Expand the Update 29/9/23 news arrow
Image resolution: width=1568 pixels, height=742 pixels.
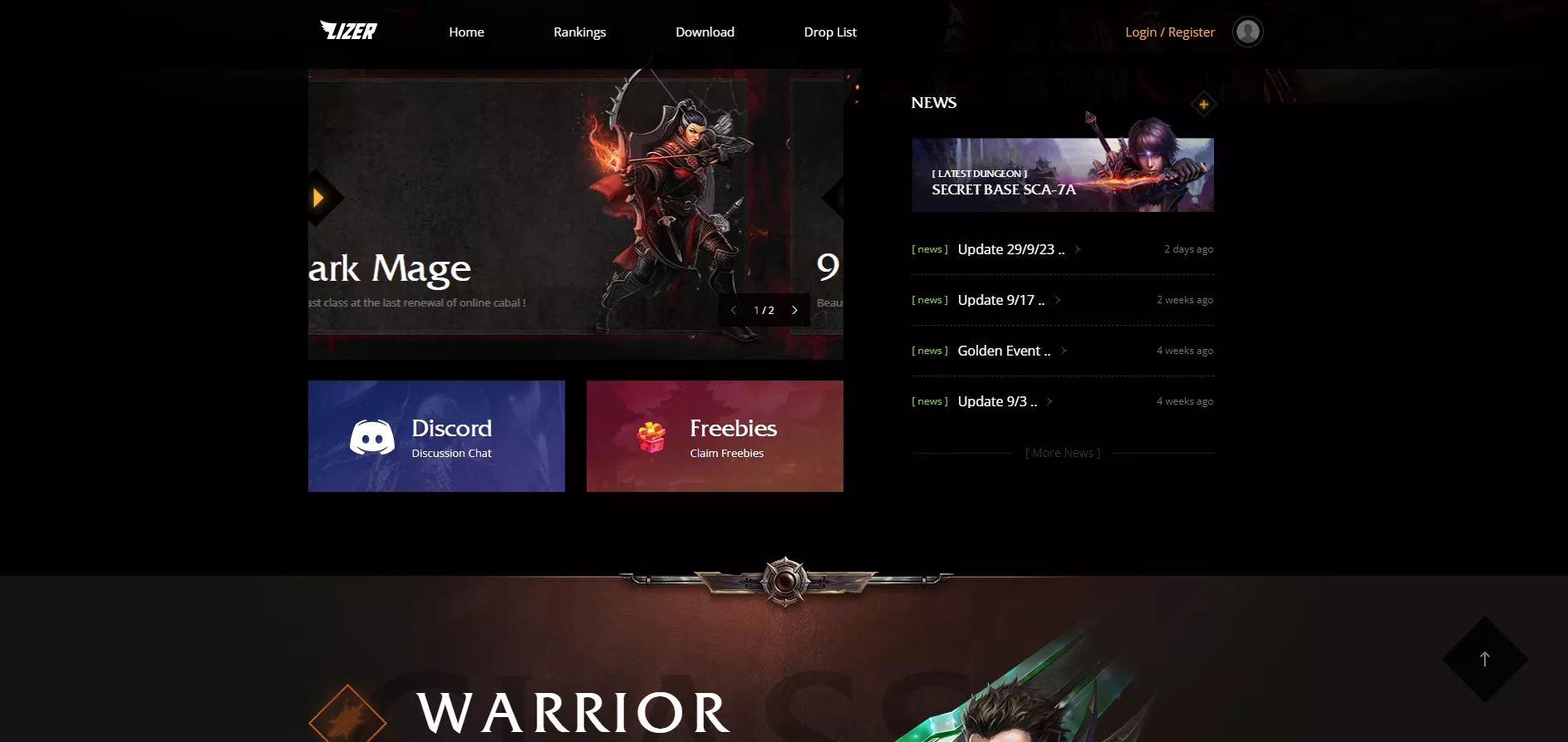(x=1078, y=249)
